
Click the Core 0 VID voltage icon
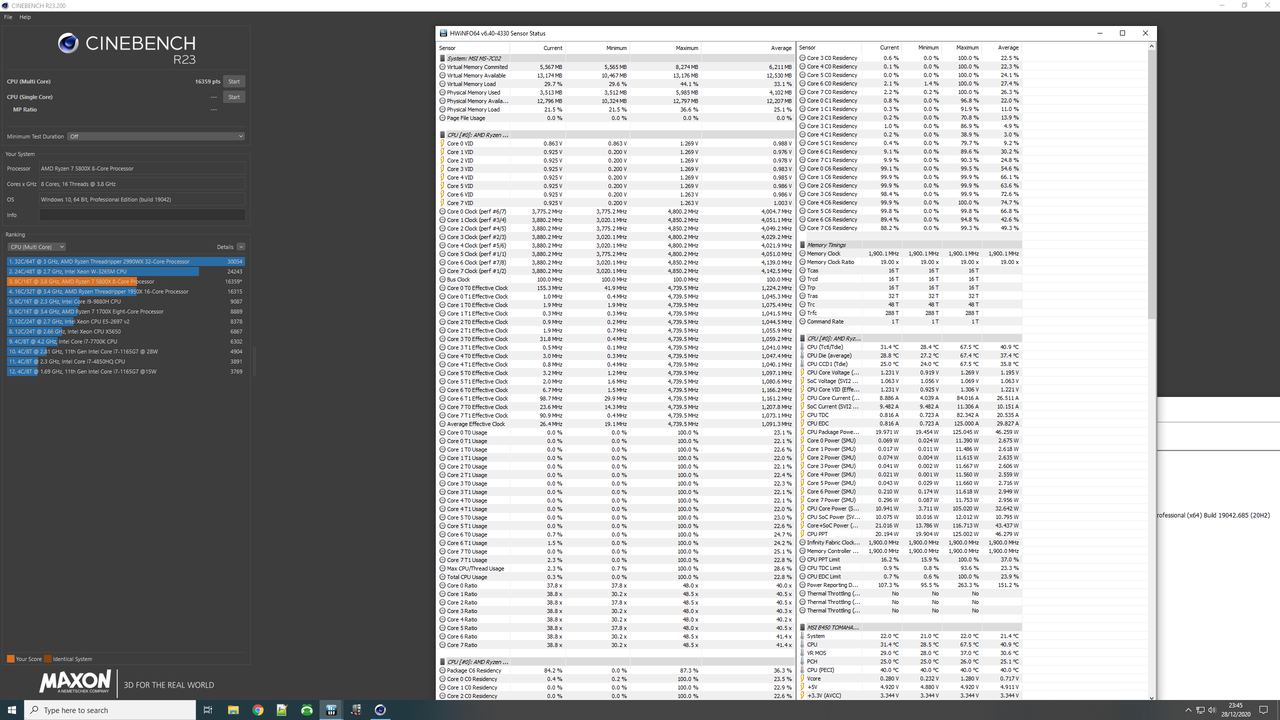click(442, 143)
